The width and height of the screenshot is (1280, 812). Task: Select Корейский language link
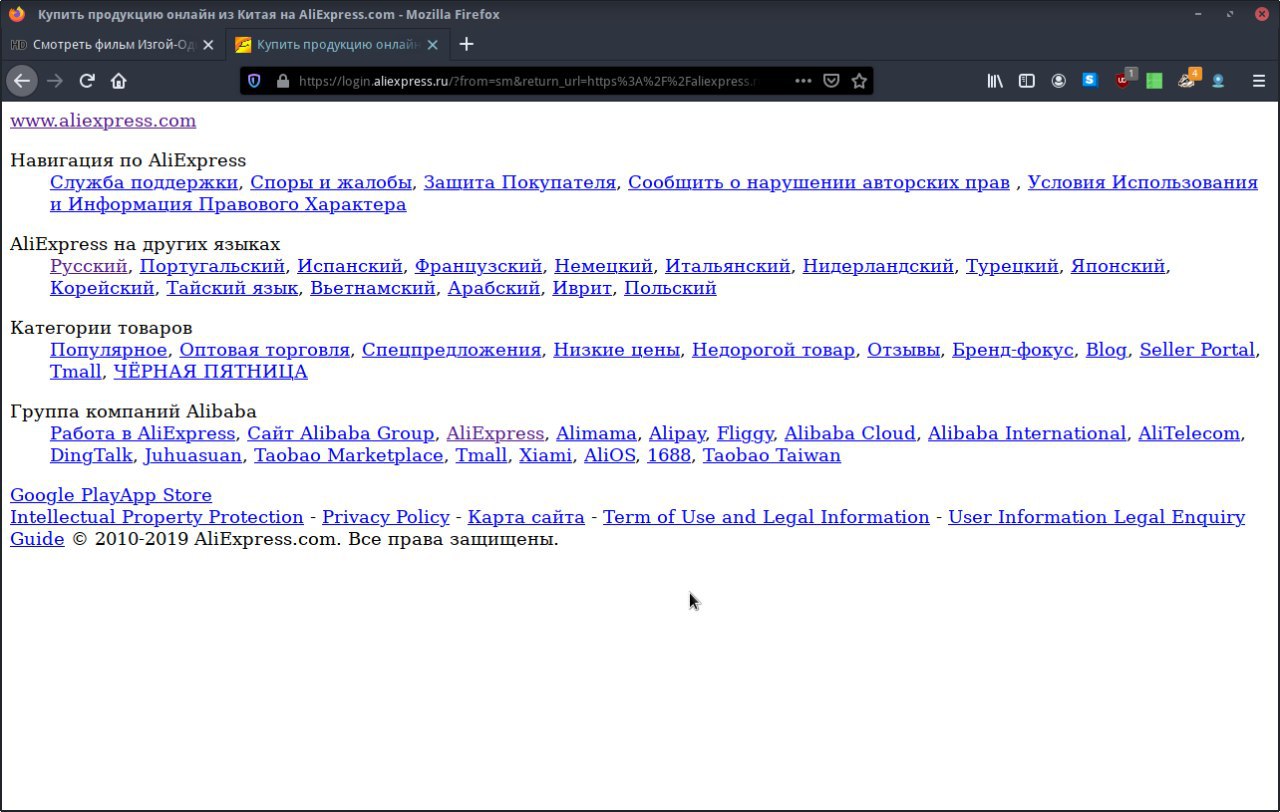coord(102,288)
